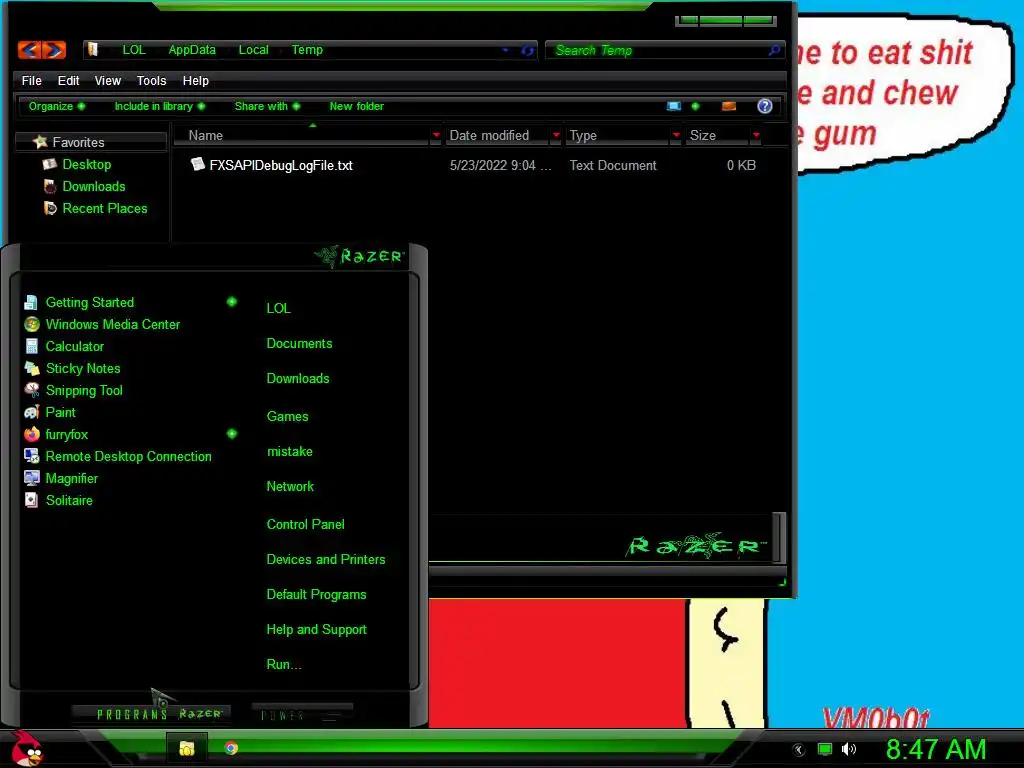Open the Share with dropdown
1024x768 pixels.
click(267, 106)
